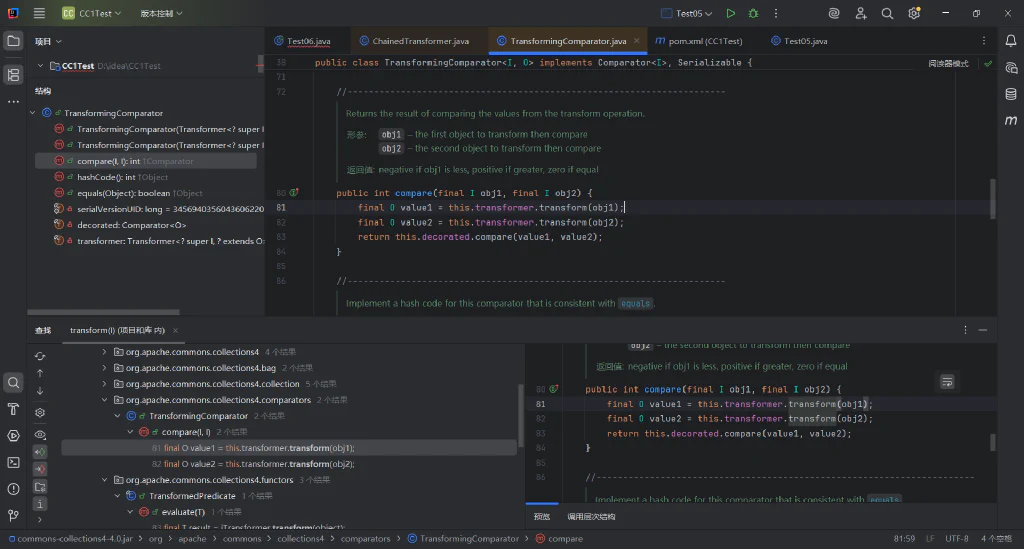
Task: Open the Database tool window
Action: pos(1010,94)
